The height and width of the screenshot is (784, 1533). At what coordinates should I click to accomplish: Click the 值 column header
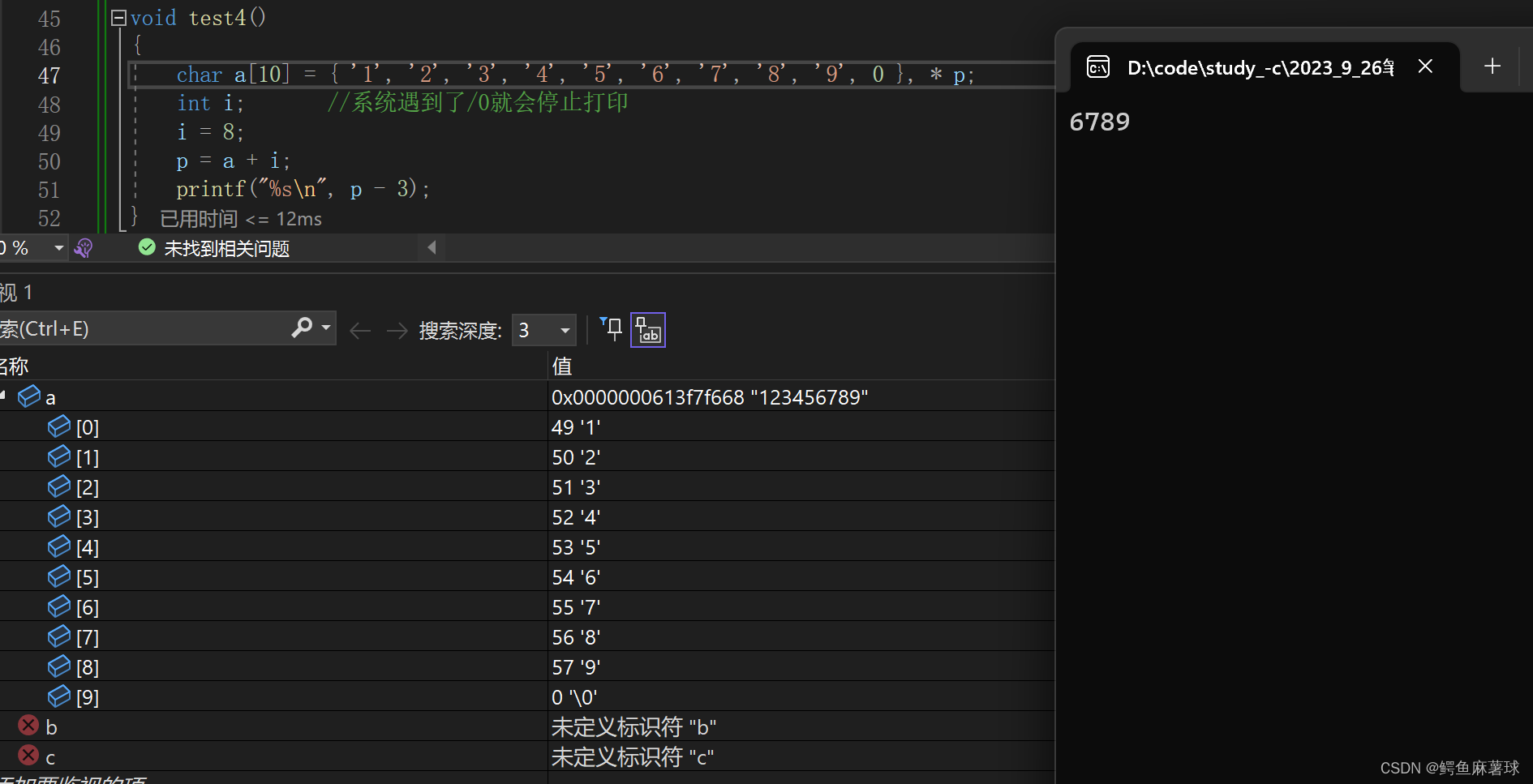coord(562,366)
